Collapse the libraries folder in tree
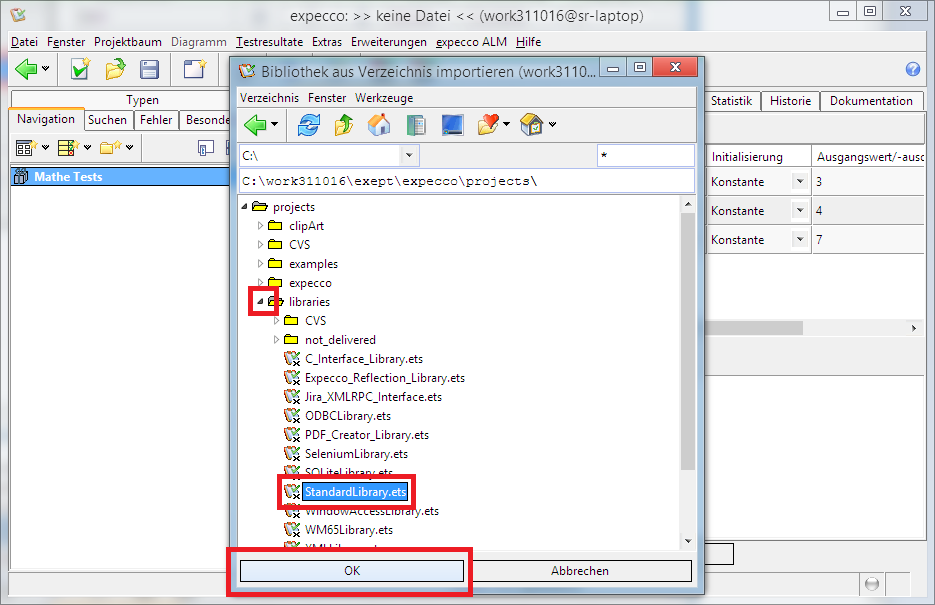This screenshot has width=935, height=605. tap(261, 302)
